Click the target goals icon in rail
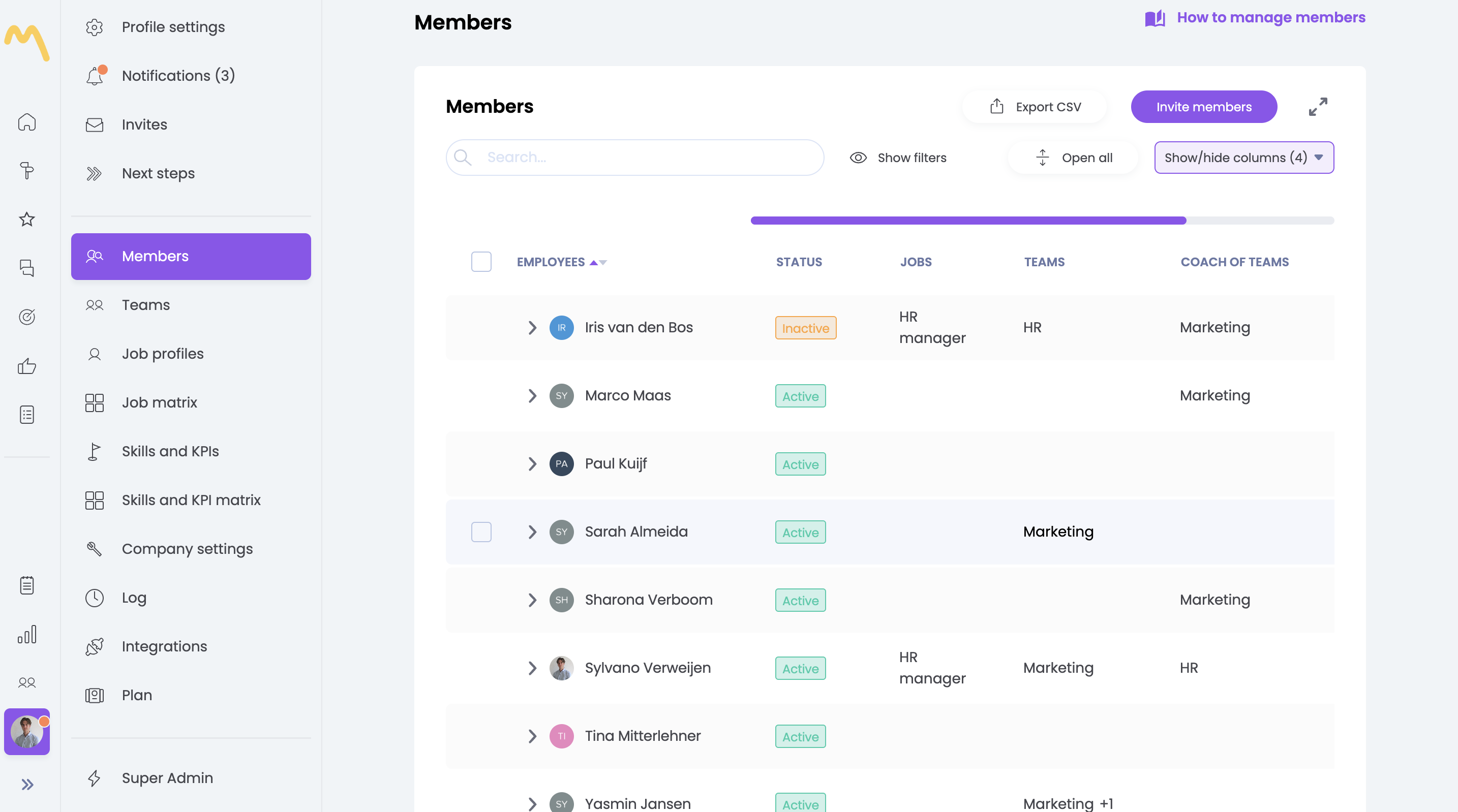 click(x=26, y=316)
